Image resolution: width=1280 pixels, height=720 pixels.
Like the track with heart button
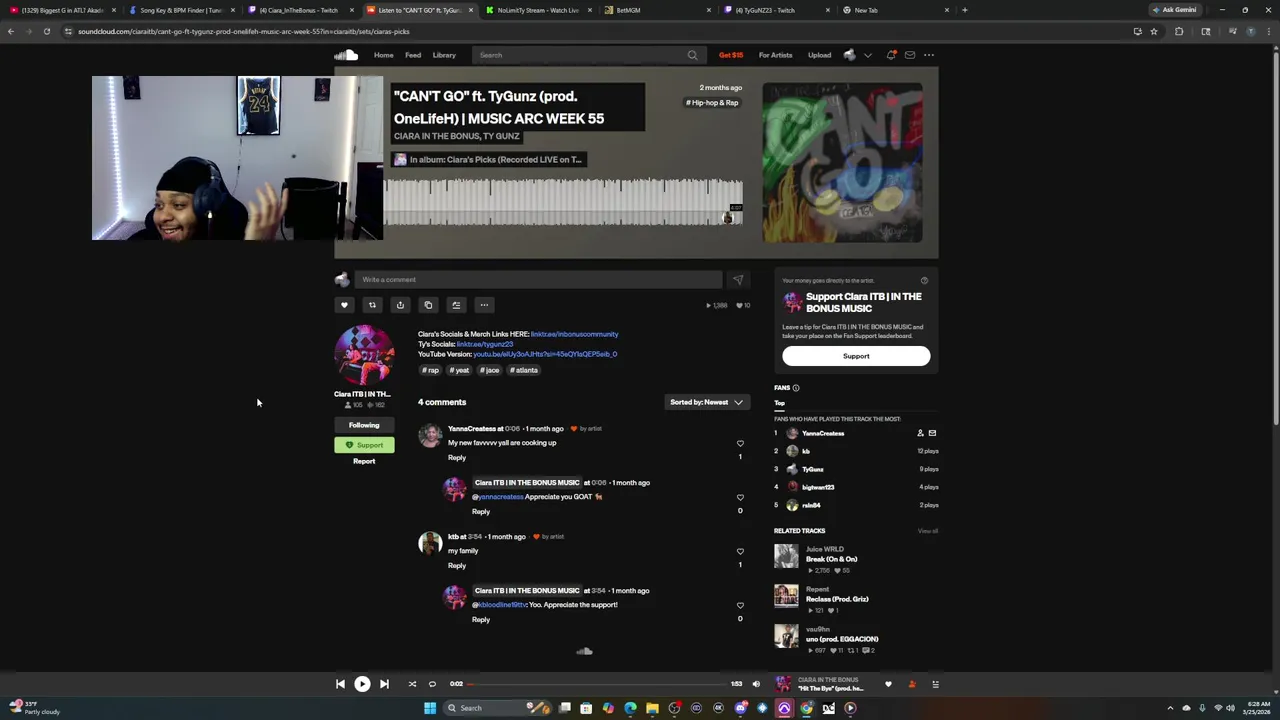pyautogui.click(x=344, y=305)
